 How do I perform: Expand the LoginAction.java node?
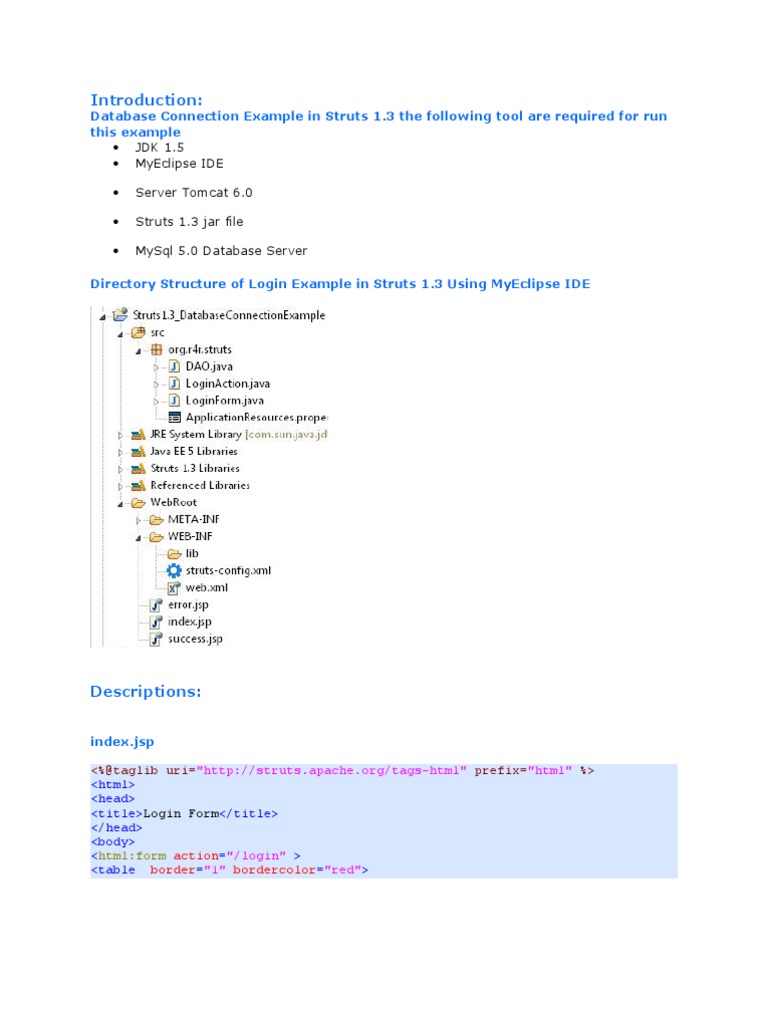click(156, 384)
